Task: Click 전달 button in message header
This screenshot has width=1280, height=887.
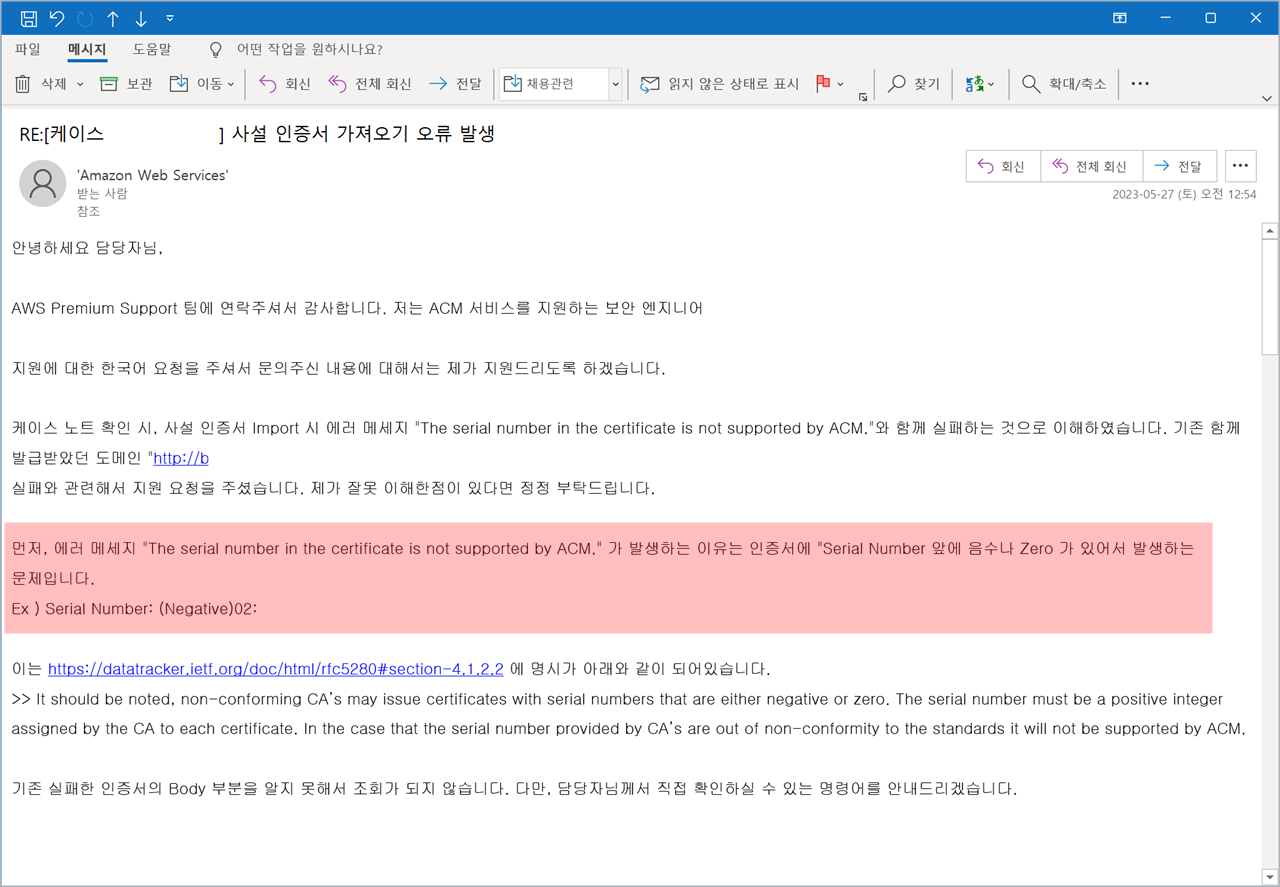Action: tap(1179, 166)
